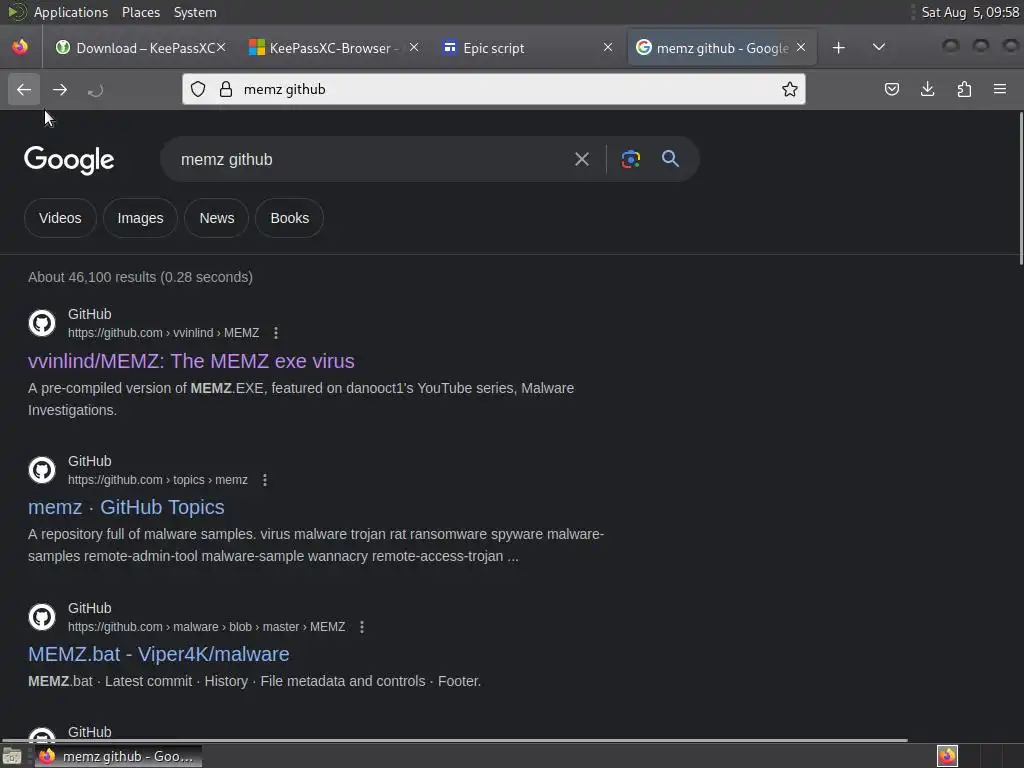Image resolution: width=1024 pixels, height=768 pixels.
Task: Click the Google search input field
Action: tap(372, 159)
